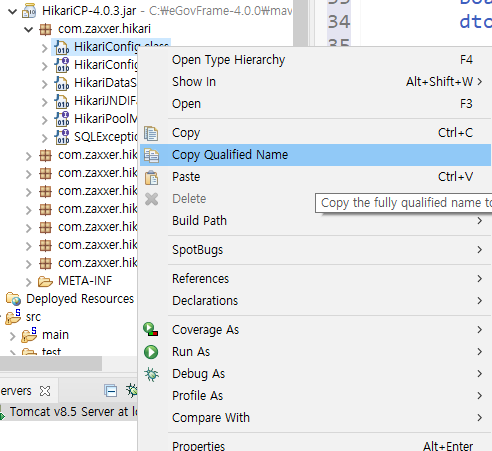
Task: Open the Compare With submenu
Action: (x=315, y=418)
